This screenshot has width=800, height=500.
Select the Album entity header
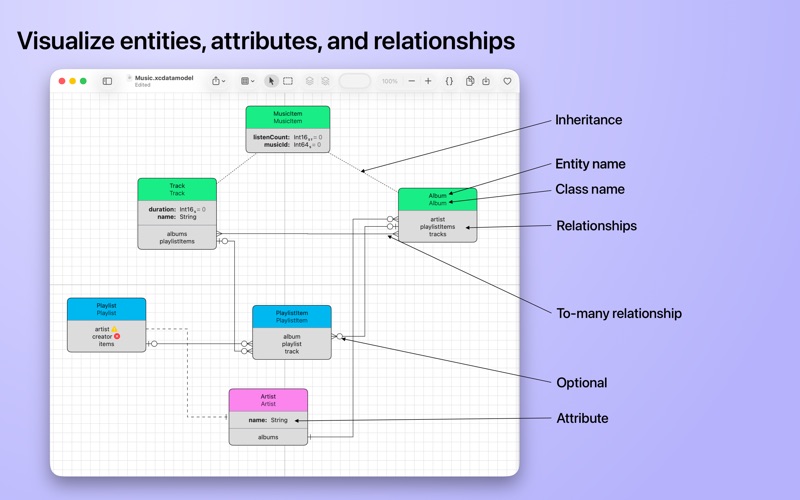tap(437, 199)
